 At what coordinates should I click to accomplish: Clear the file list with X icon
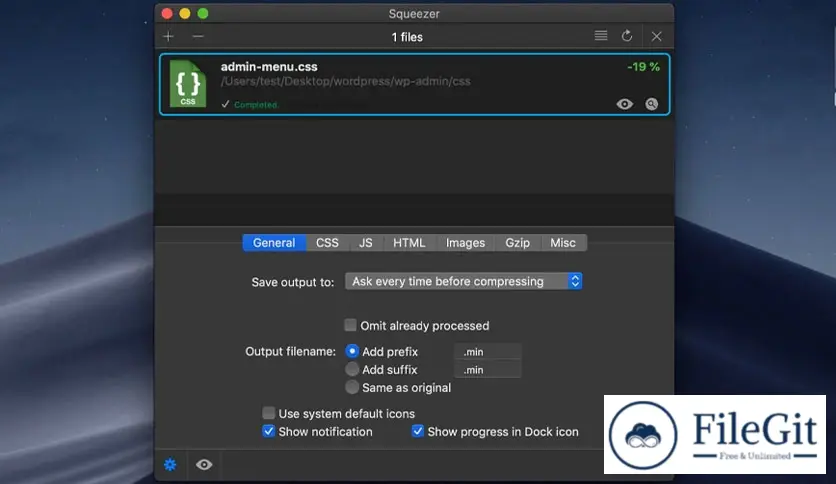coord(656,36)
